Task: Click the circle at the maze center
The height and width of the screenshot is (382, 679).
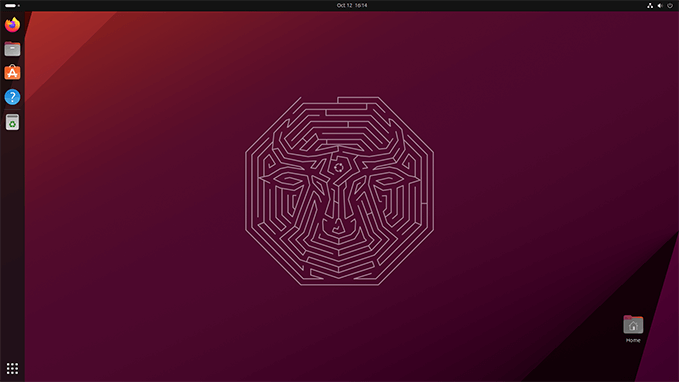Action: (x=339, y=168)
